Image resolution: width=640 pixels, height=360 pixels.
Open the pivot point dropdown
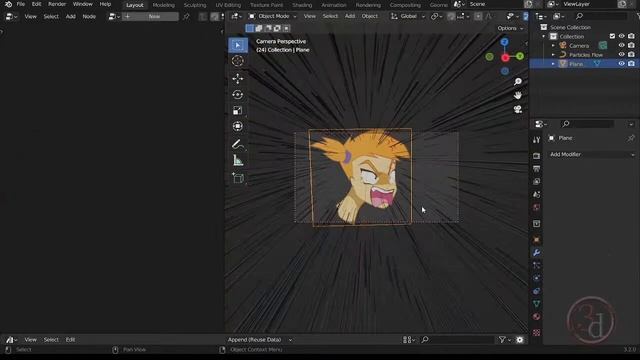coord(436,16)
